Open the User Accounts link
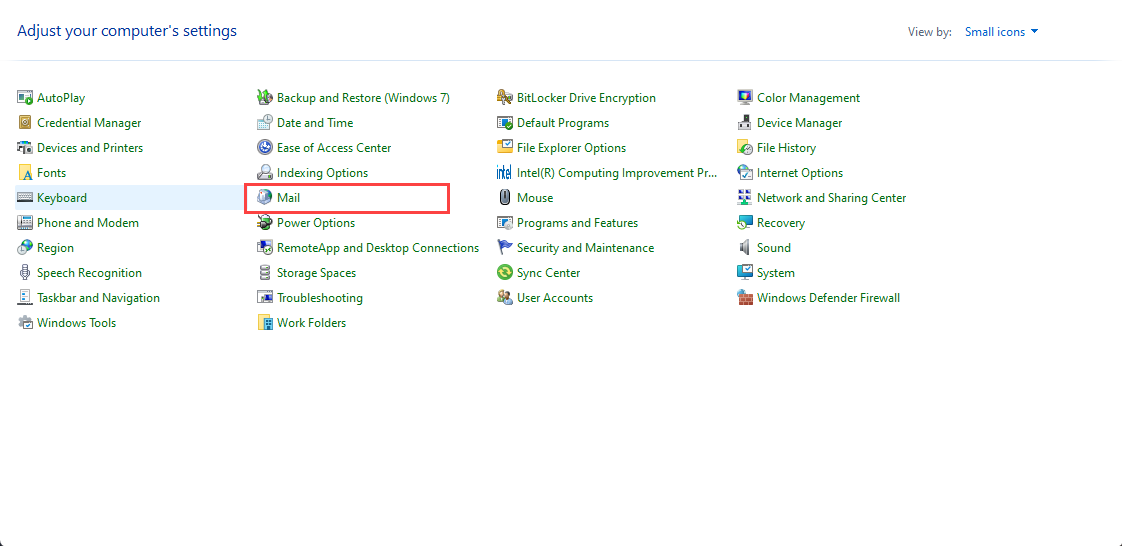The width and height of the screenshot is (1122, 546). tap(555, 298)
